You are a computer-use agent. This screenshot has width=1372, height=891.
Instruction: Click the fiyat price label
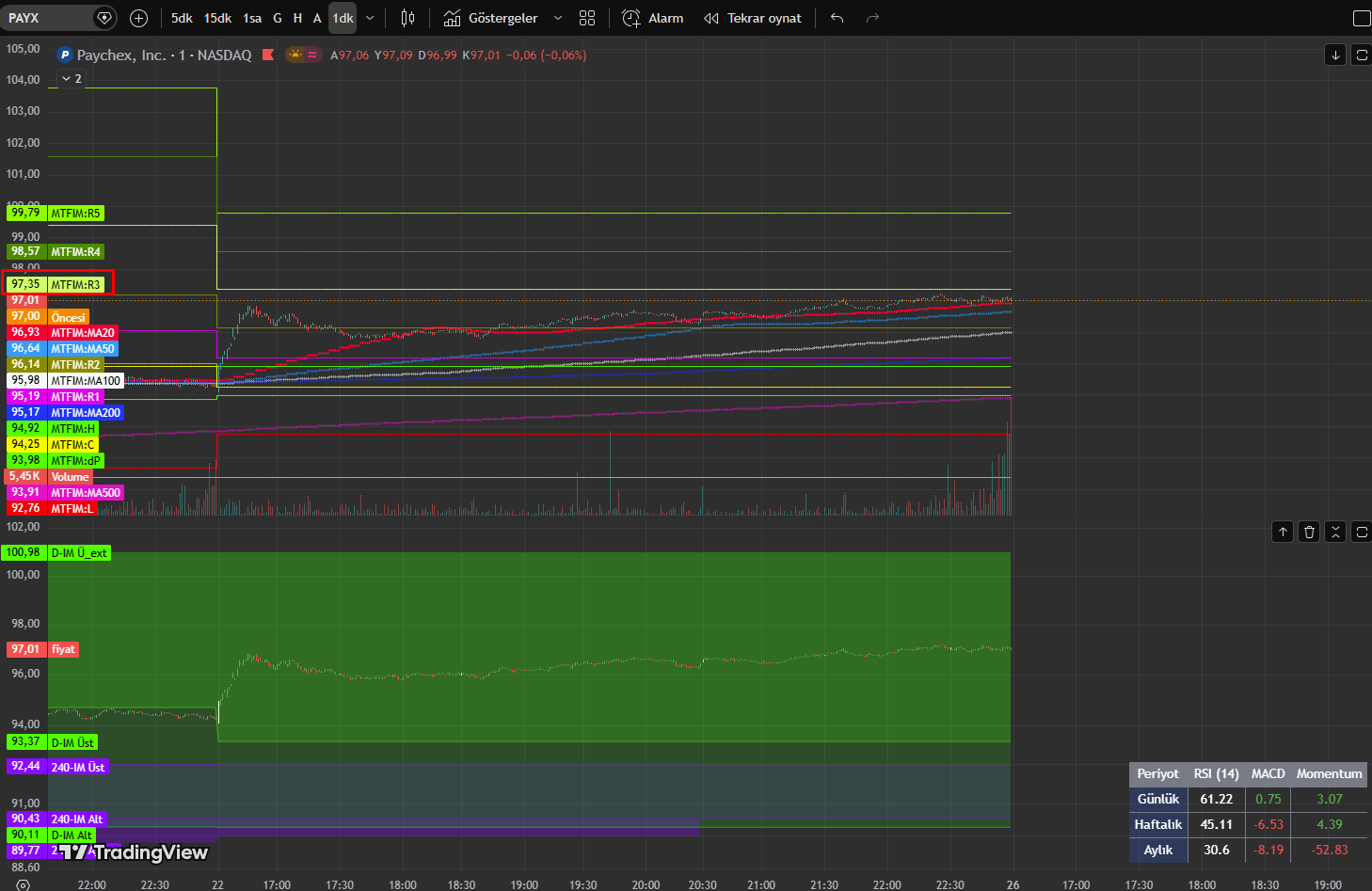[63, 649]
